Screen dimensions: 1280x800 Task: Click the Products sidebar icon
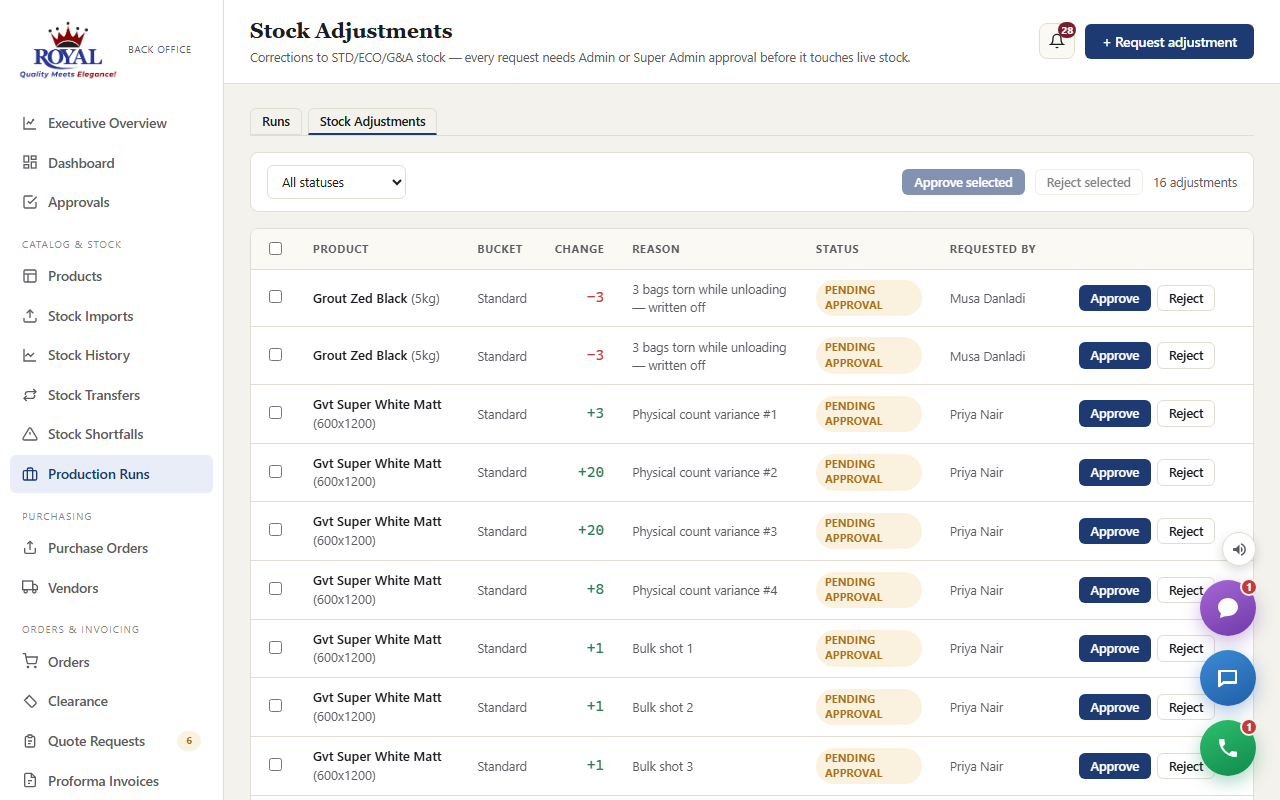pos(30,276)
